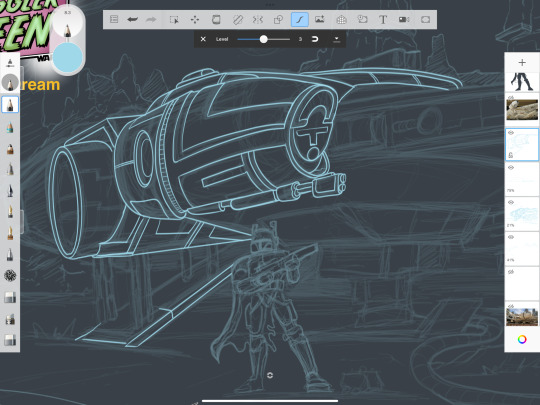540x405 pixels.
Task: Import an image with the picture icon
Action: coord(320,20)
